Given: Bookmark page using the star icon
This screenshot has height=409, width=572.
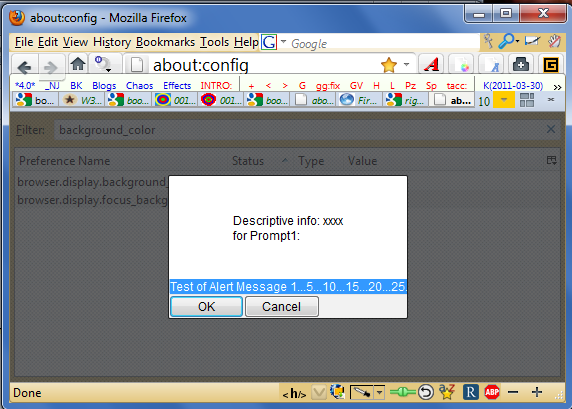Looking at the screenshot, I should tap(389, 65).
